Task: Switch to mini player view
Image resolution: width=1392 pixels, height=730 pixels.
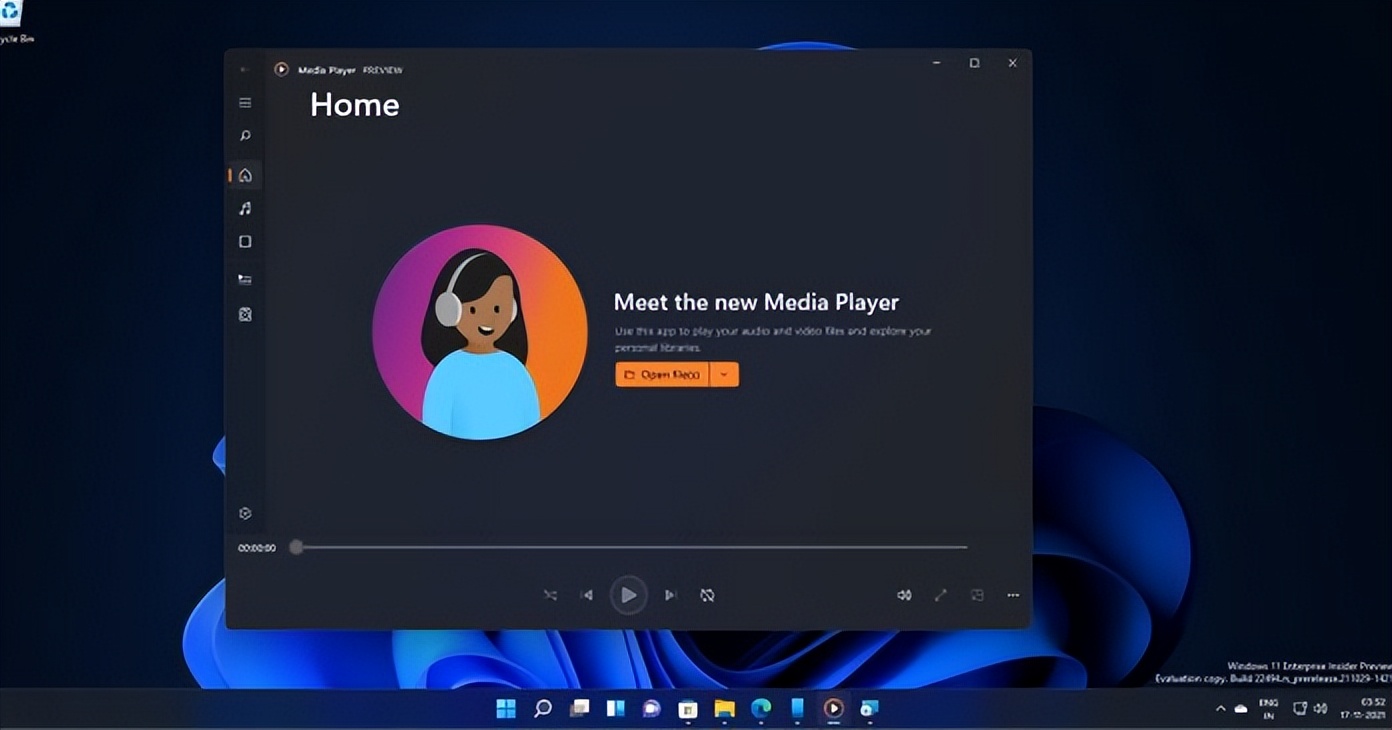Action: click(977, 595)
